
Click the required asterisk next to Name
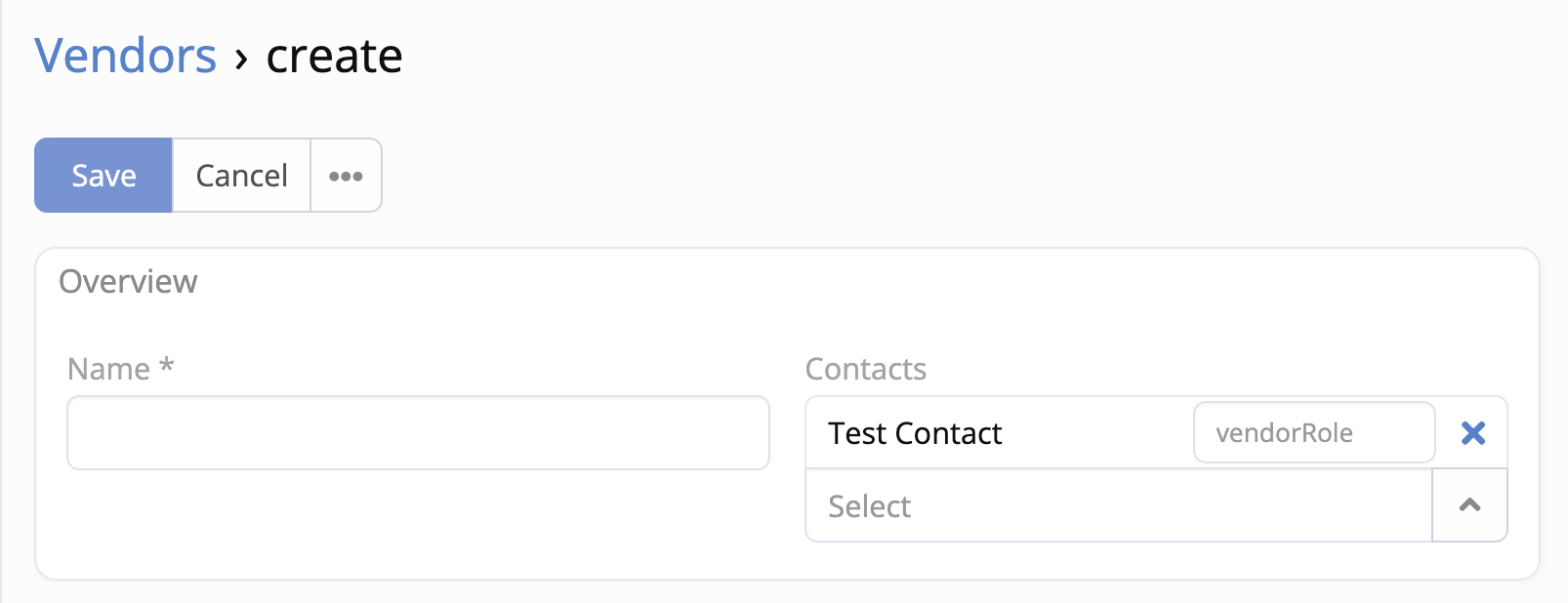pyautogui.click(x=167, y=366)
